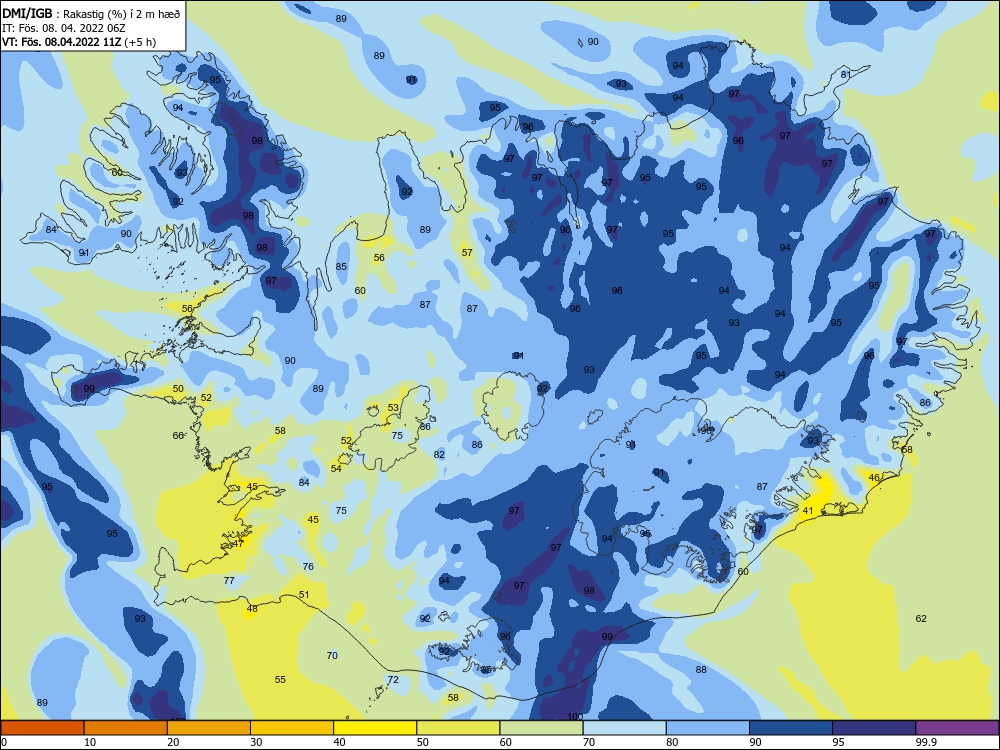Click the '54' humidity value on the map
Screen dimensions: 1000x750
(336, 469)
